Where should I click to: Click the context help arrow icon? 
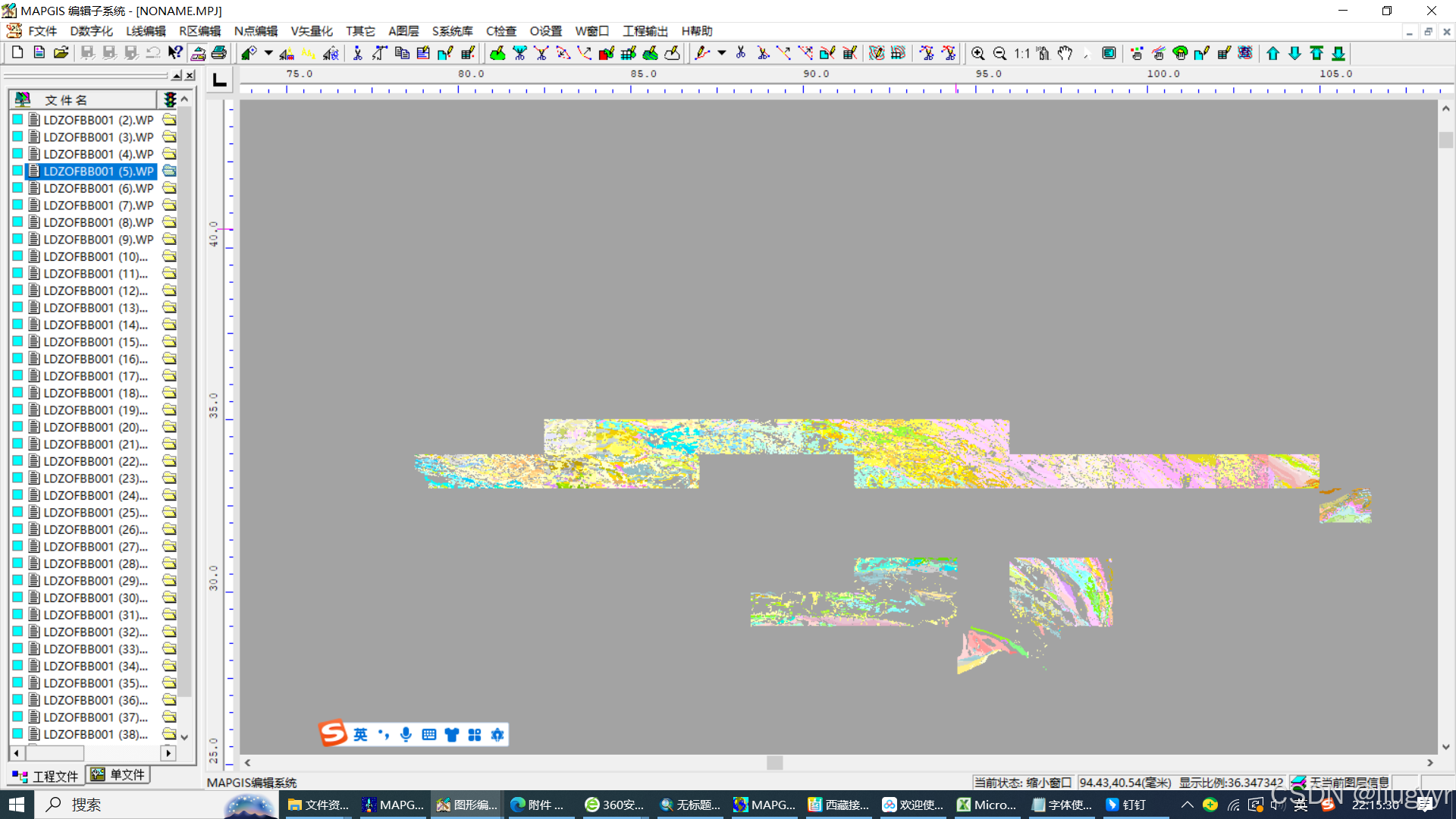(x=175, y=52)
